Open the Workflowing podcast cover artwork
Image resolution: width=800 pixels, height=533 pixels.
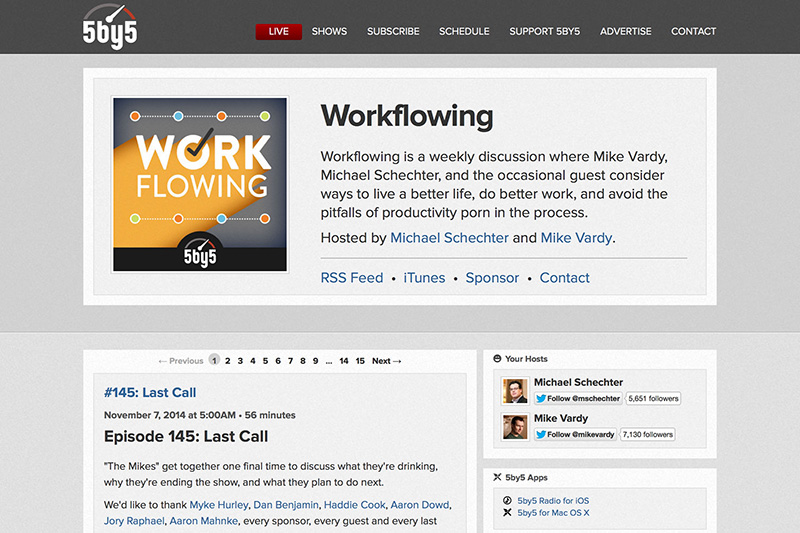[200, 184]
